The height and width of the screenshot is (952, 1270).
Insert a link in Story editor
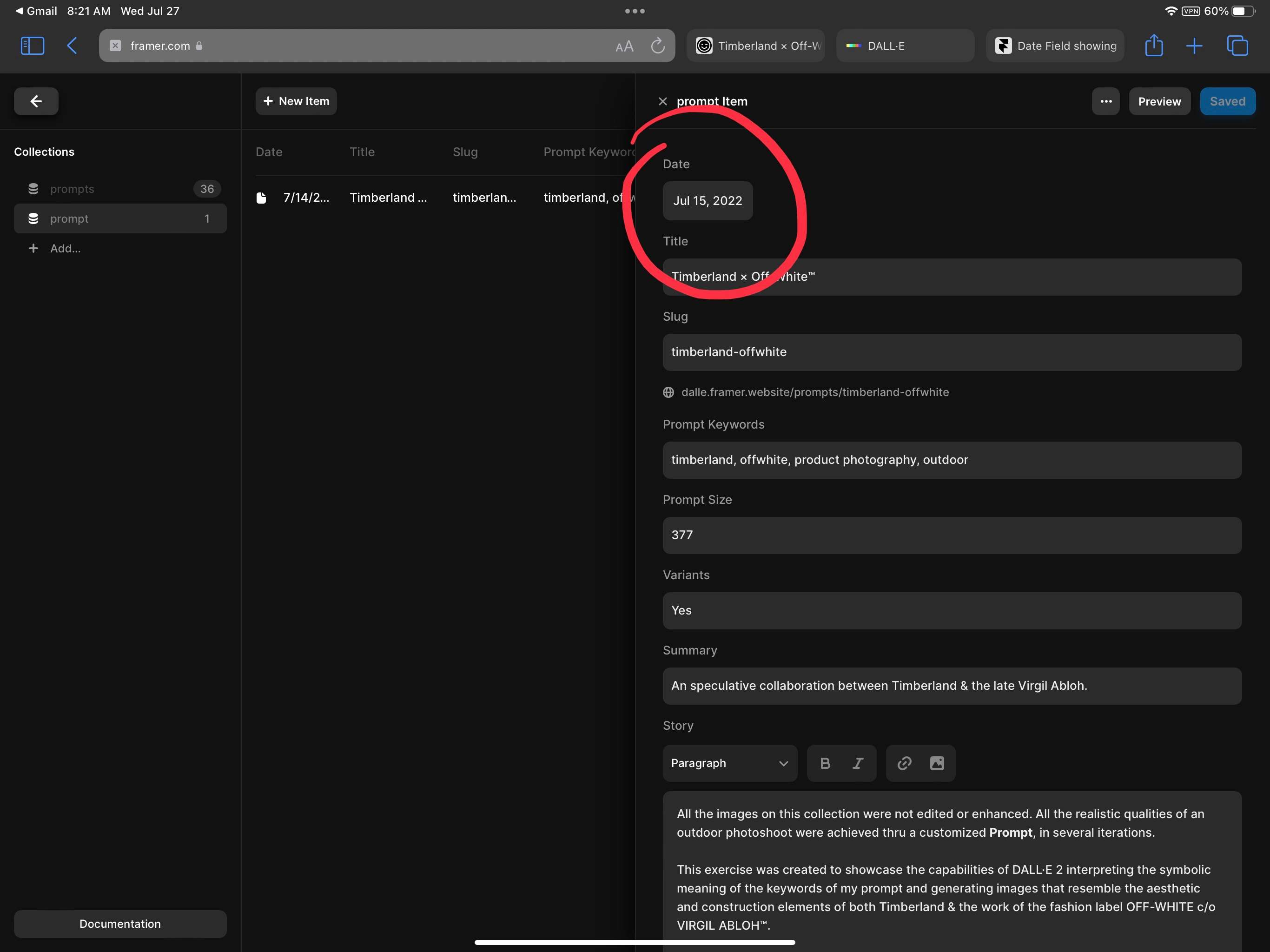pos(904,763)
